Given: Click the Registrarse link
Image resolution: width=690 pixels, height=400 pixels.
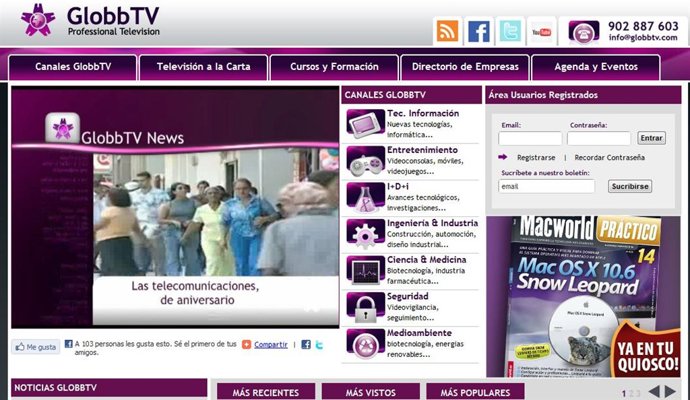Looking at the screenshot, I should (536, 158).
